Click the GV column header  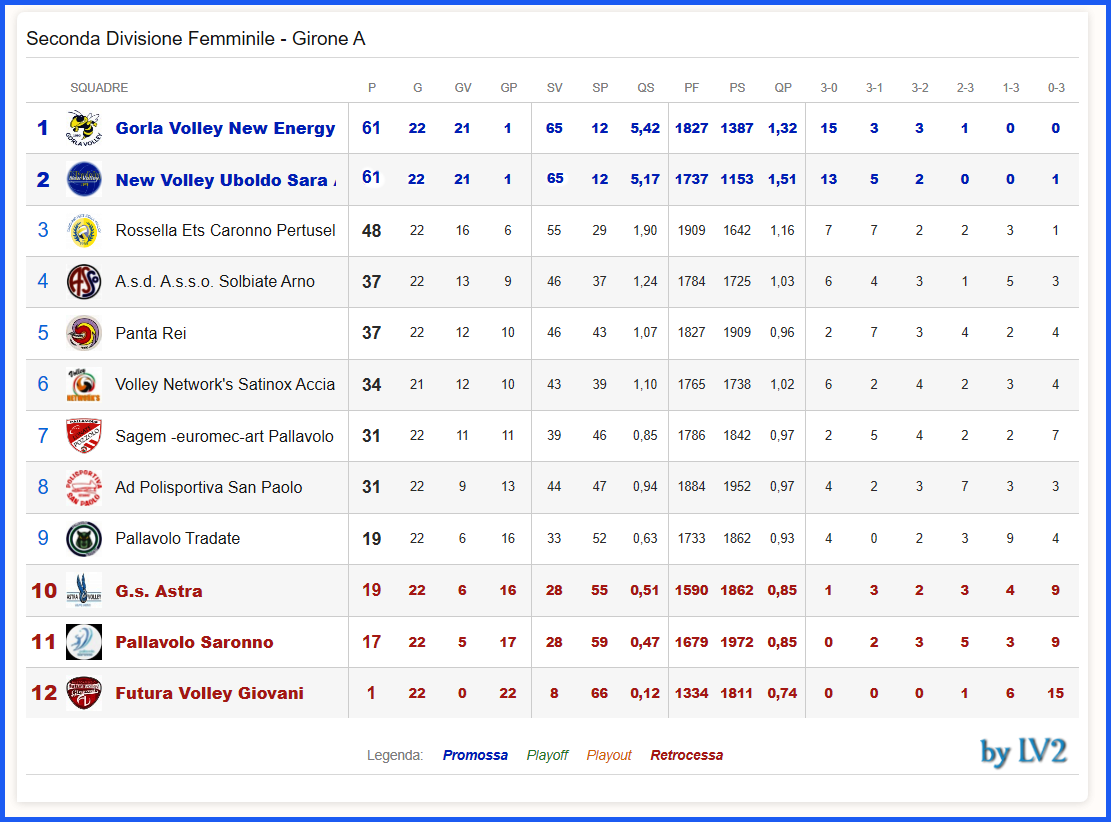[x=463, y=88]
